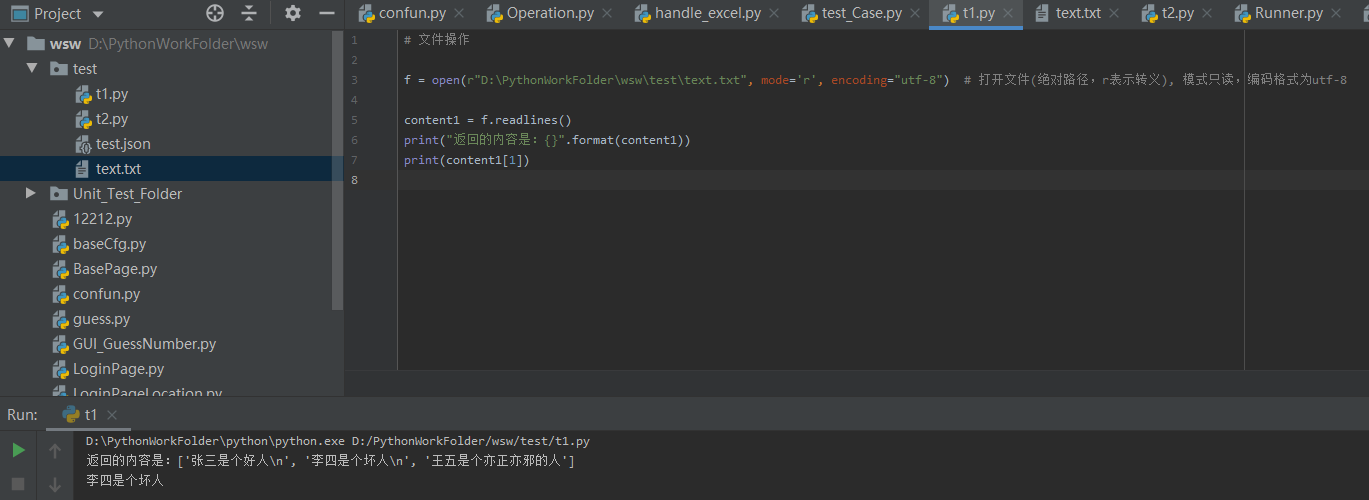Screen dimensions: 1369x500
Task: Stop the running process
Action: point(18,484)
